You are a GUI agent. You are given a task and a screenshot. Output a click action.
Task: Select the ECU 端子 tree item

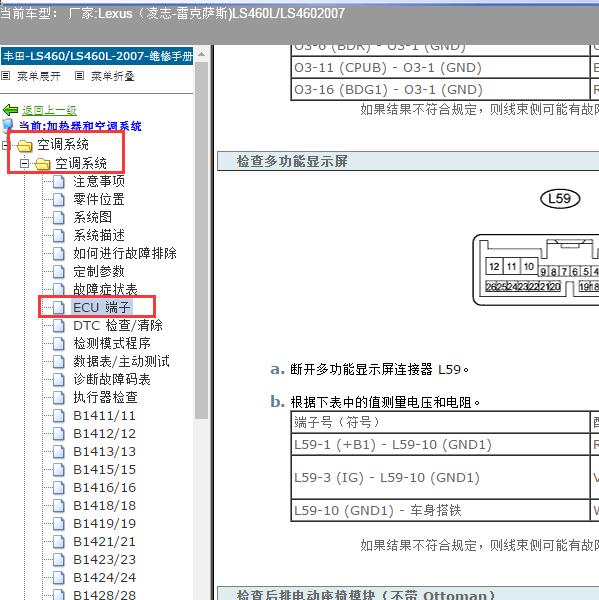click(x=102, y=307)
